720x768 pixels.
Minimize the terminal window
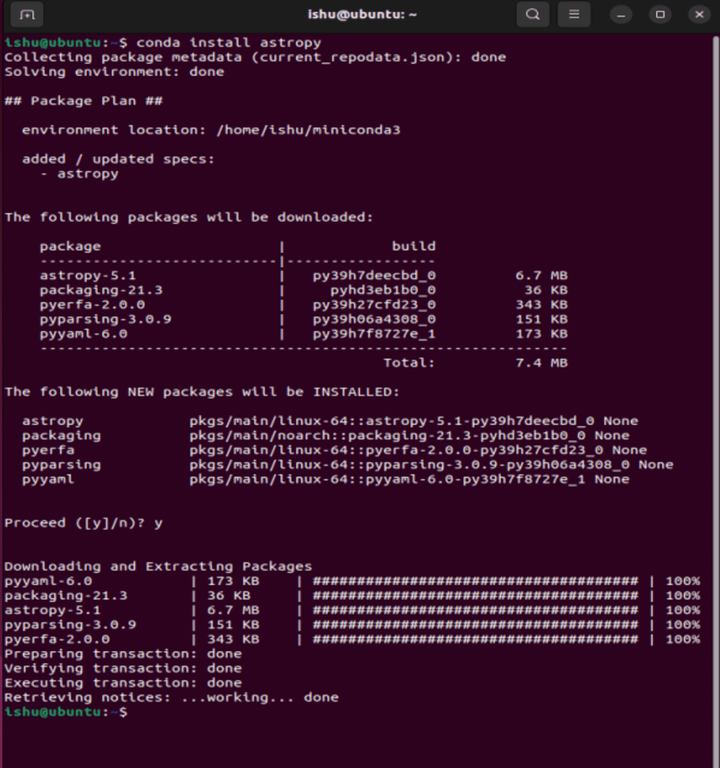pyautogui.click(x=621, y=15)
